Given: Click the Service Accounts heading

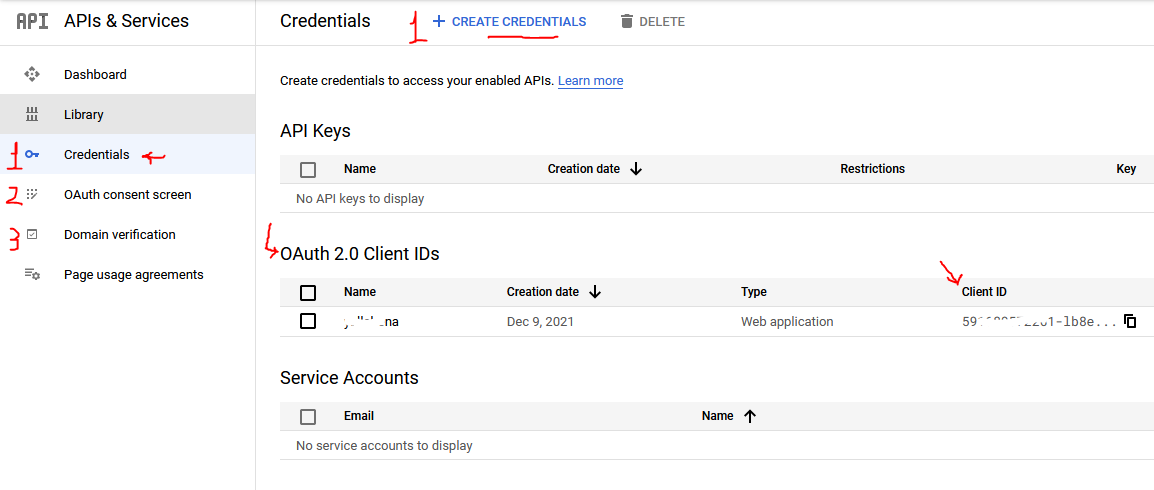Looking at the screenshot, I should click(350, 377).
